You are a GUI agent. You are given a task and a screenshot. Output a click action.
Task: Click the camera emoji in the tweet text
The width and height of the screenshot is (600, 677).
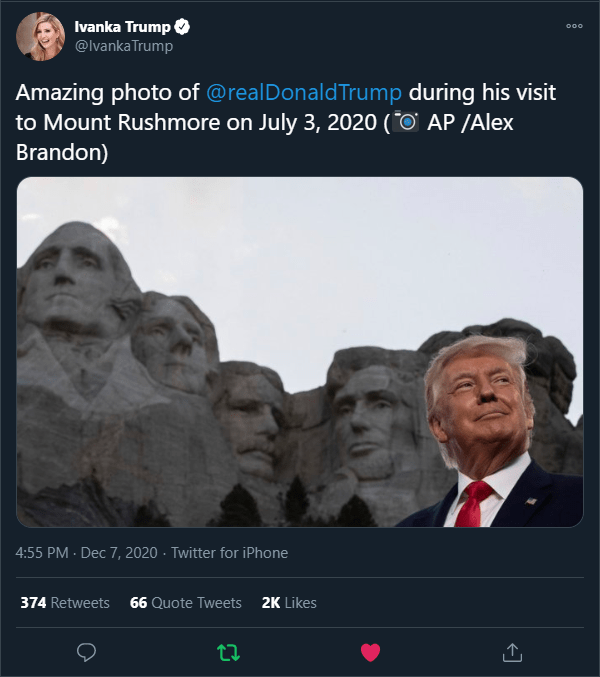tap(406, 122)
